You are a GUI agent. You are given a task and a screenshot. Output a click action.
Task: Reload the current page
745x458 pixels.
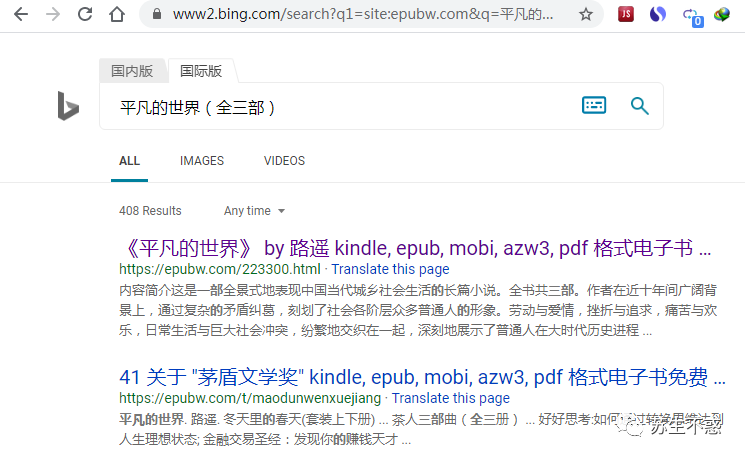85,14
